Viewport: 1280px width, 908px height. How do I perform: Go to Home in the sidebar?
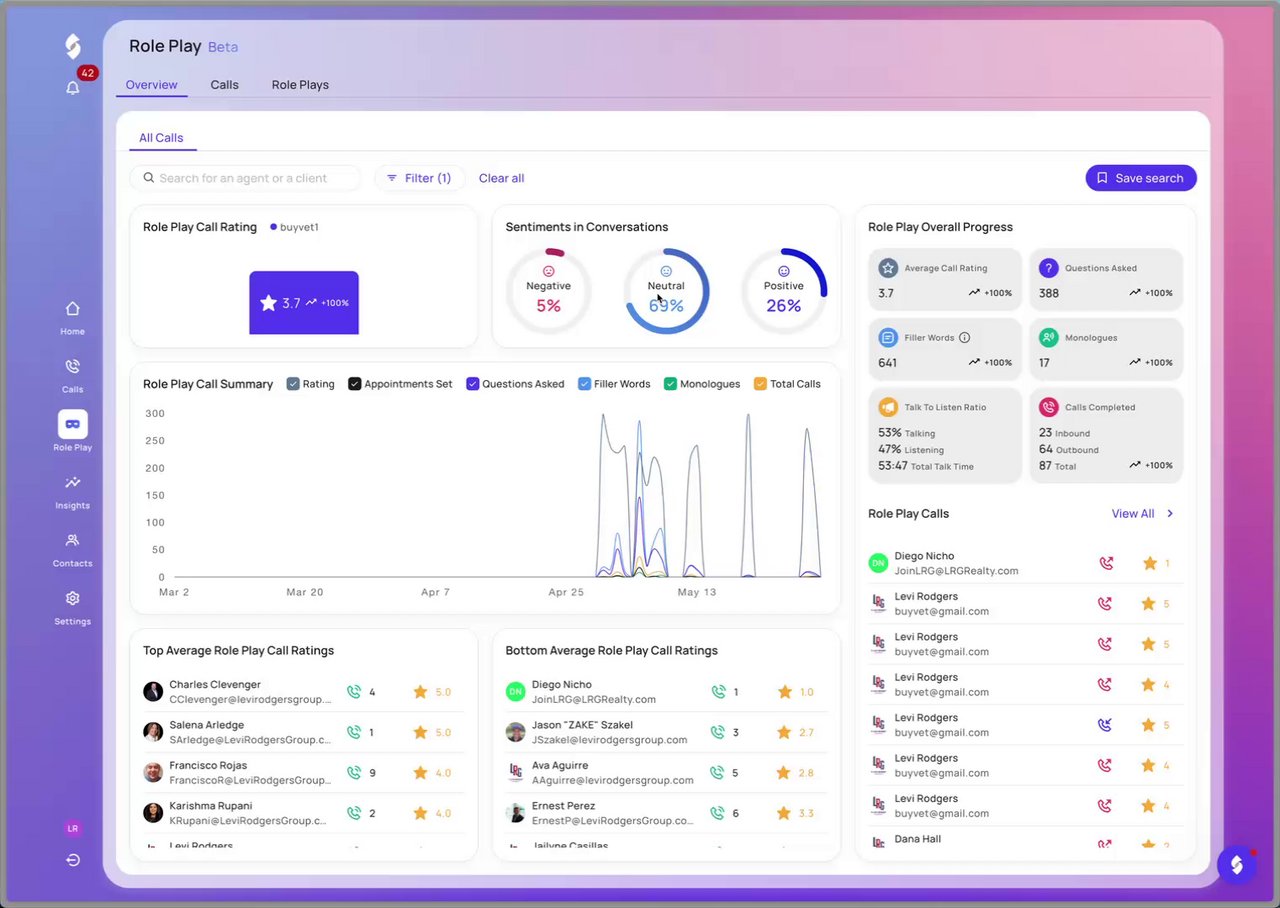[72, 317]
